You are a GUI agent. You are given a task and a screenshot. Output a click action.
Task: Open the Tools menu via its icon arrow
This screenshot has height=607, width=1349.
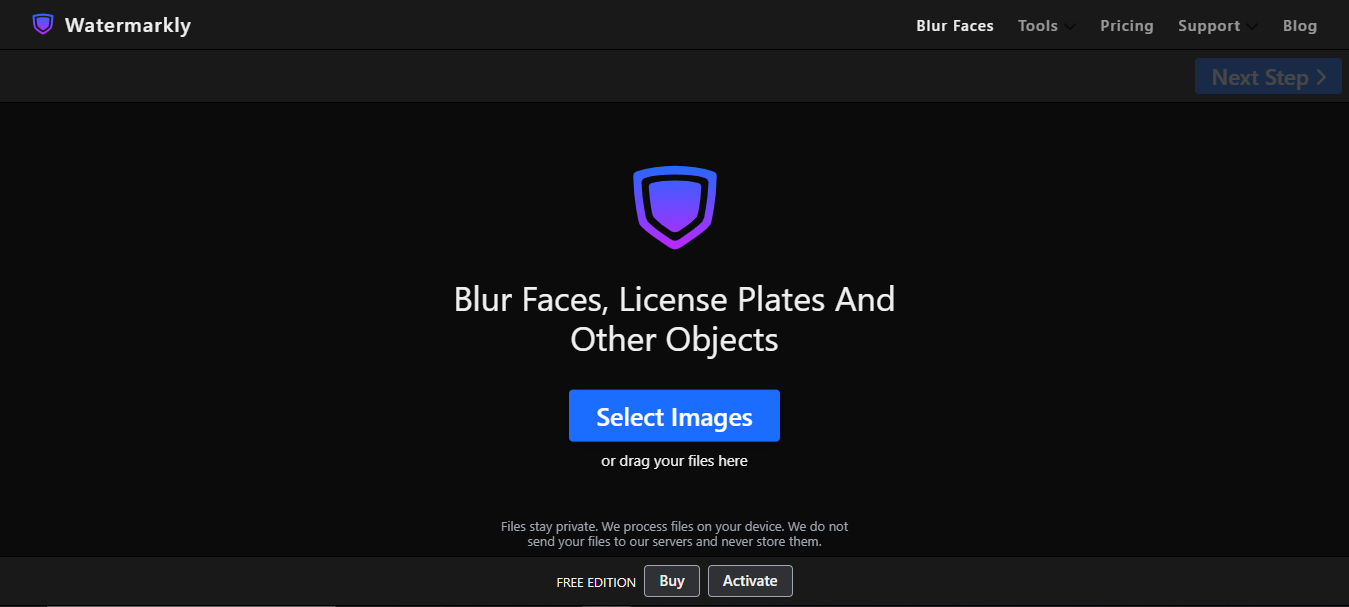(x=1070, y=27)
